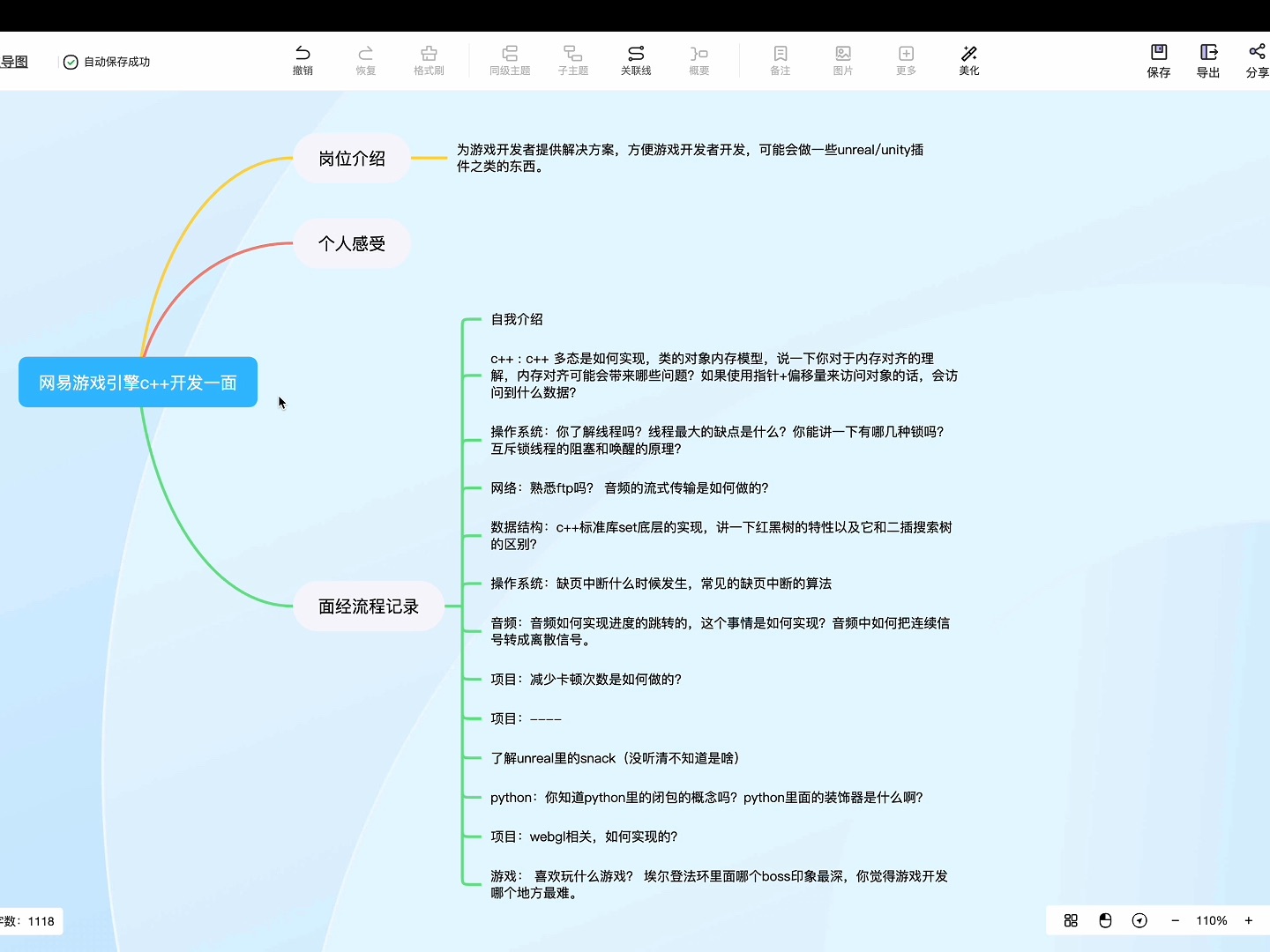Select the 项目:webgl相关 node
The width and height of the screenshot is (1270, 952).
[584, 837]
